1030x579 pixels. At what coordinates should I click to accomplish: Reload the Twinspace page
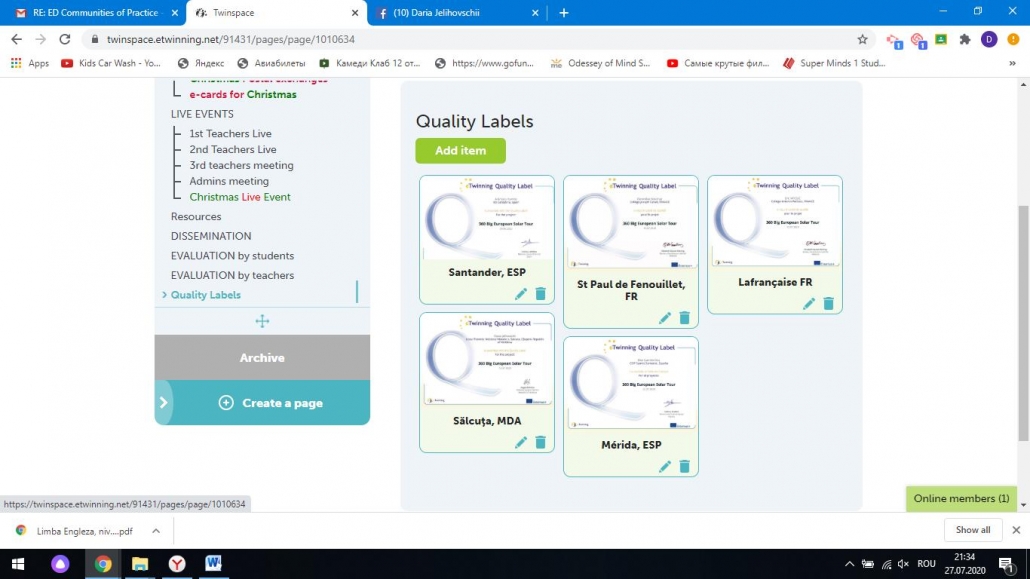[65, 40]
